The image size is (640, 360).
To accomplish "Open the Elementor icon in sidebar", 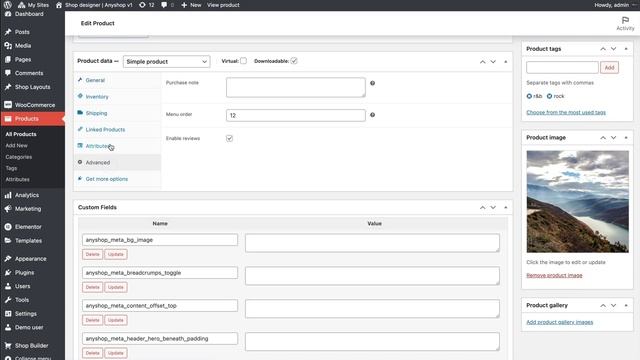I will coord(8,227).
